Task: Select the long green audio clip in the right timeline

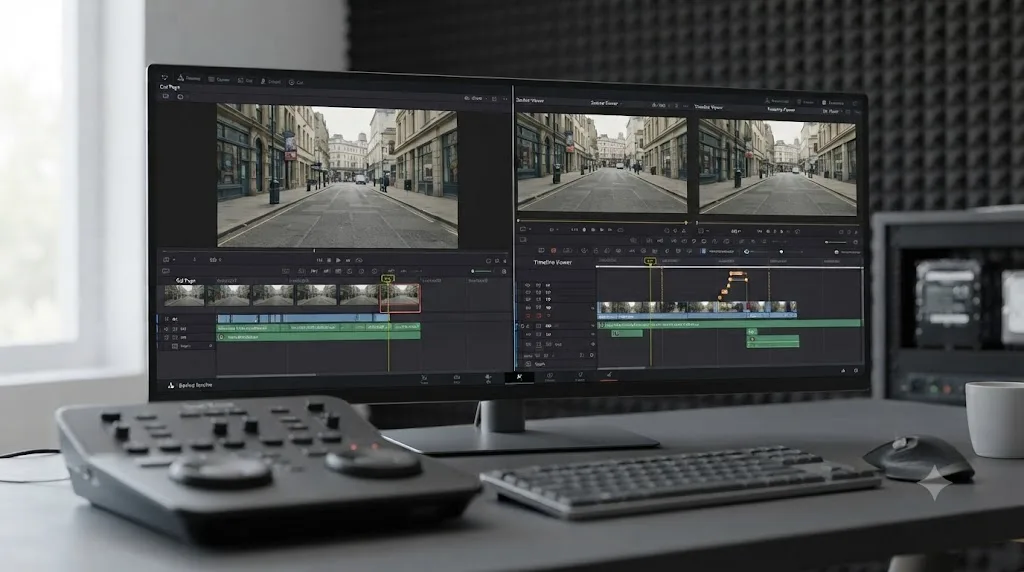Action: point(729,324)
